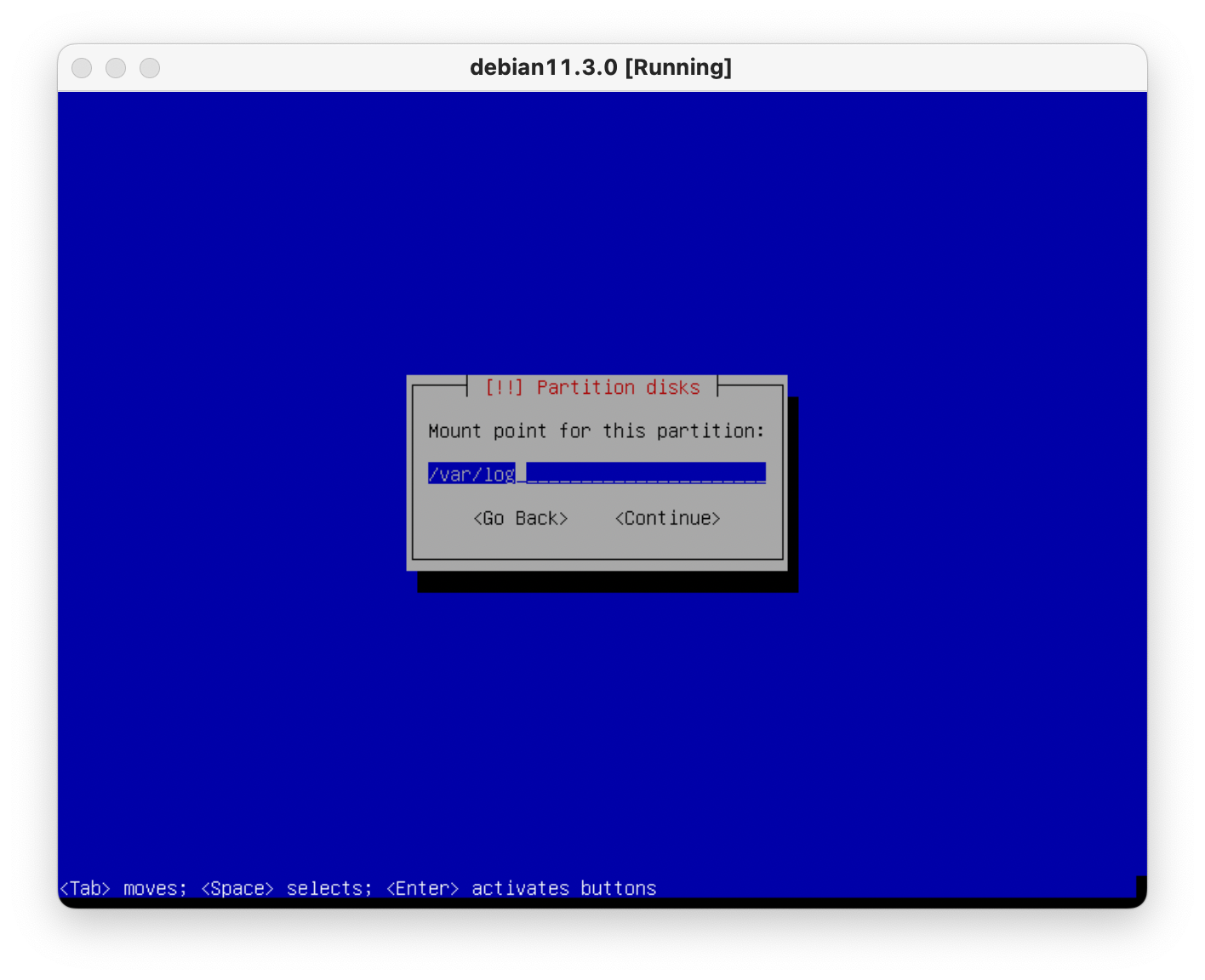
Task: Click the [!!] priority marker in dialog title
Action: coord(504,387)
